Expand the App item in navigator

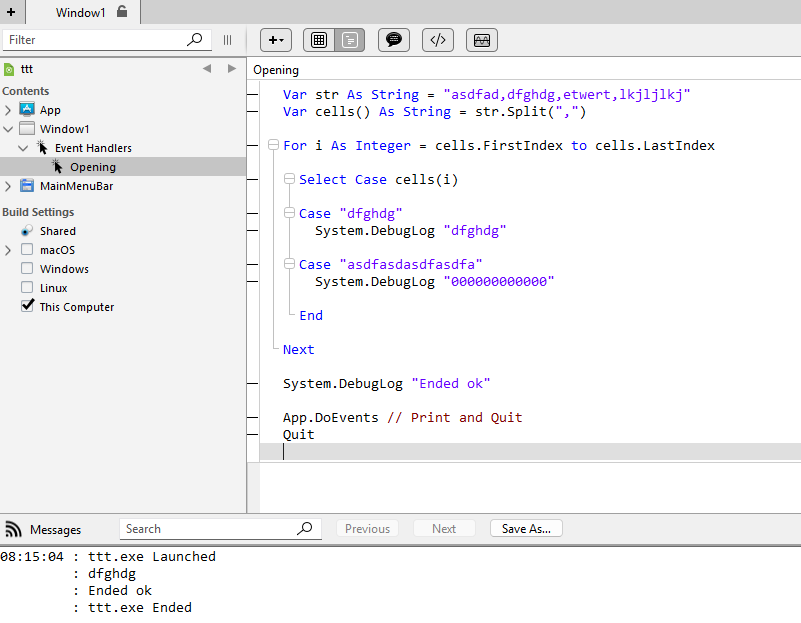pyautogui.click(x=8, y=110)
